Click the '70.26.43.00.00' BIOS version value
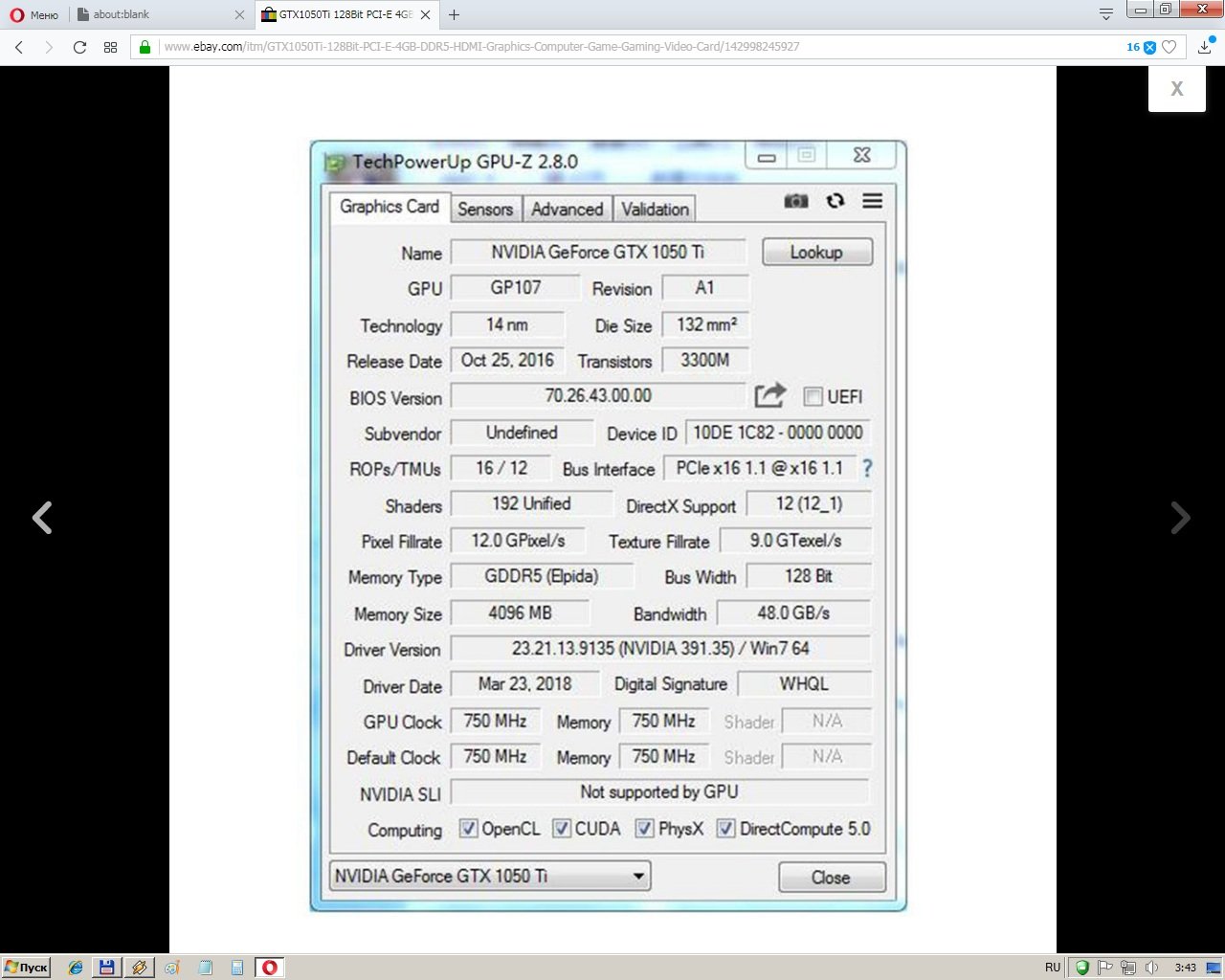Image resolution: width=1225 pixels, height=980 pixels. click(x=598, y=395)
